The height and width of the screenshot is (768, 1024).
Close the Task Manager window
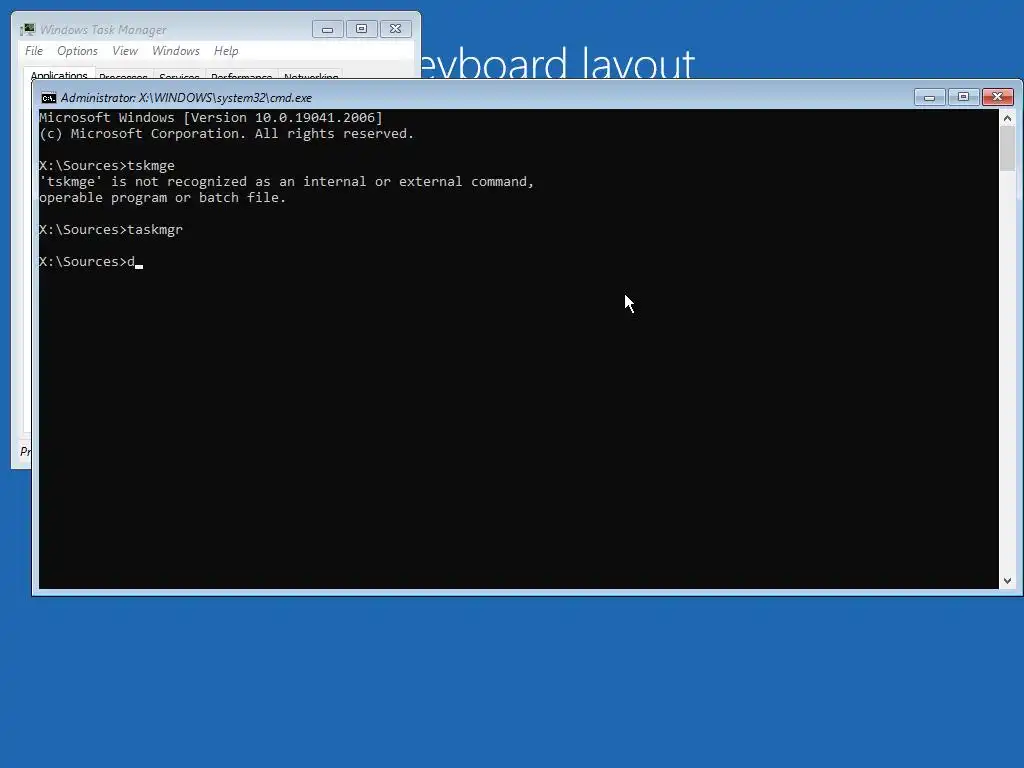[x=395, y=29]
